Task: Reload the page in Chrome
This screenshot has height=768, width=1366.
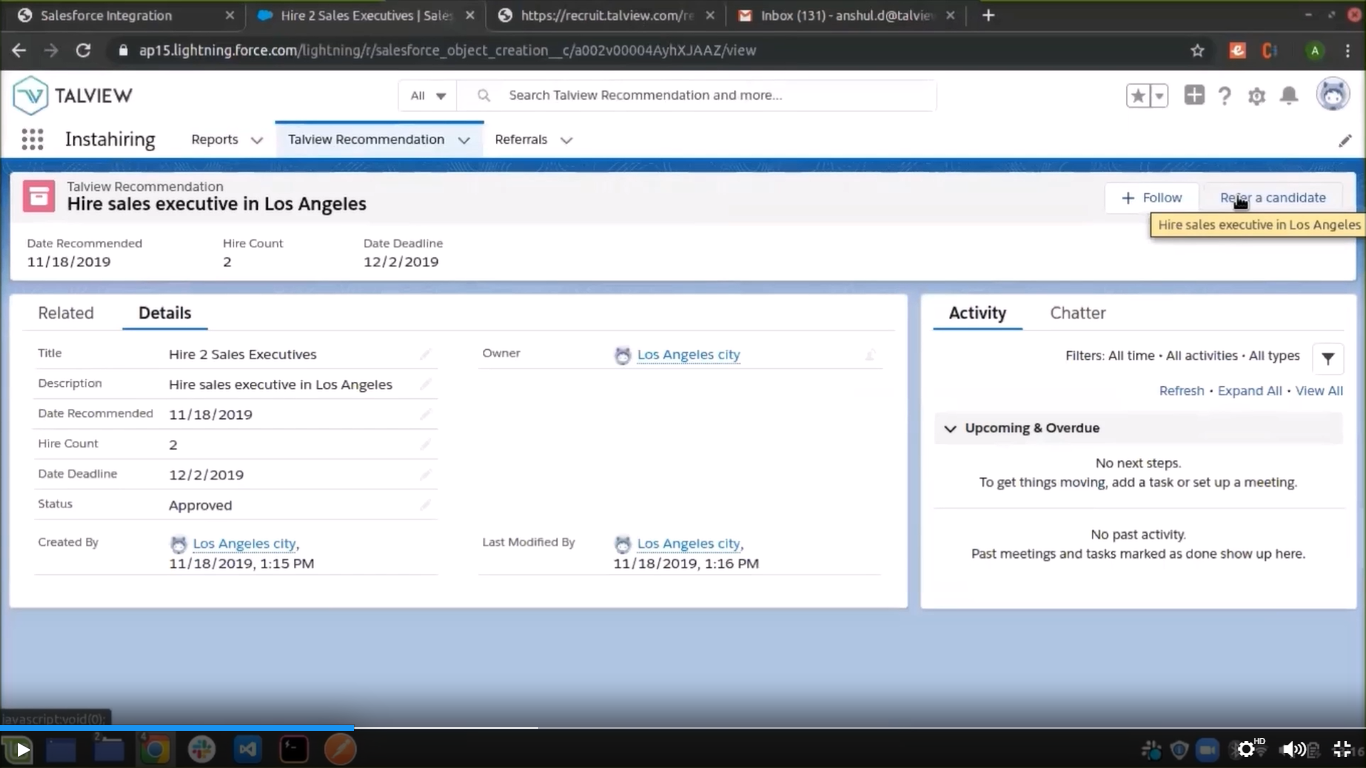Action: click(x=83, y=50)
